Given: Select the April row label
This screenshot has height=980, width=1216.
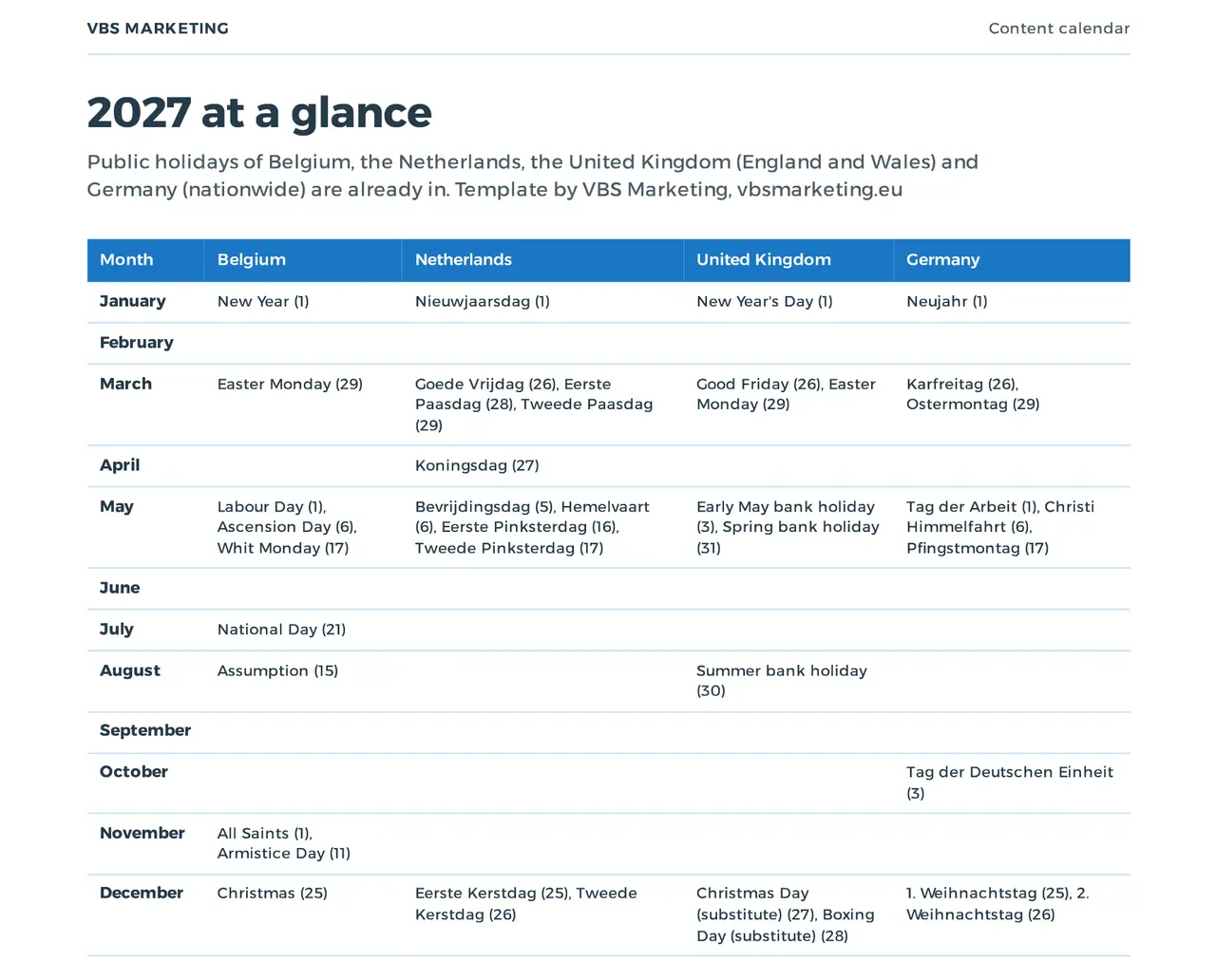Looking at the screenshot, I should (120, 465).
